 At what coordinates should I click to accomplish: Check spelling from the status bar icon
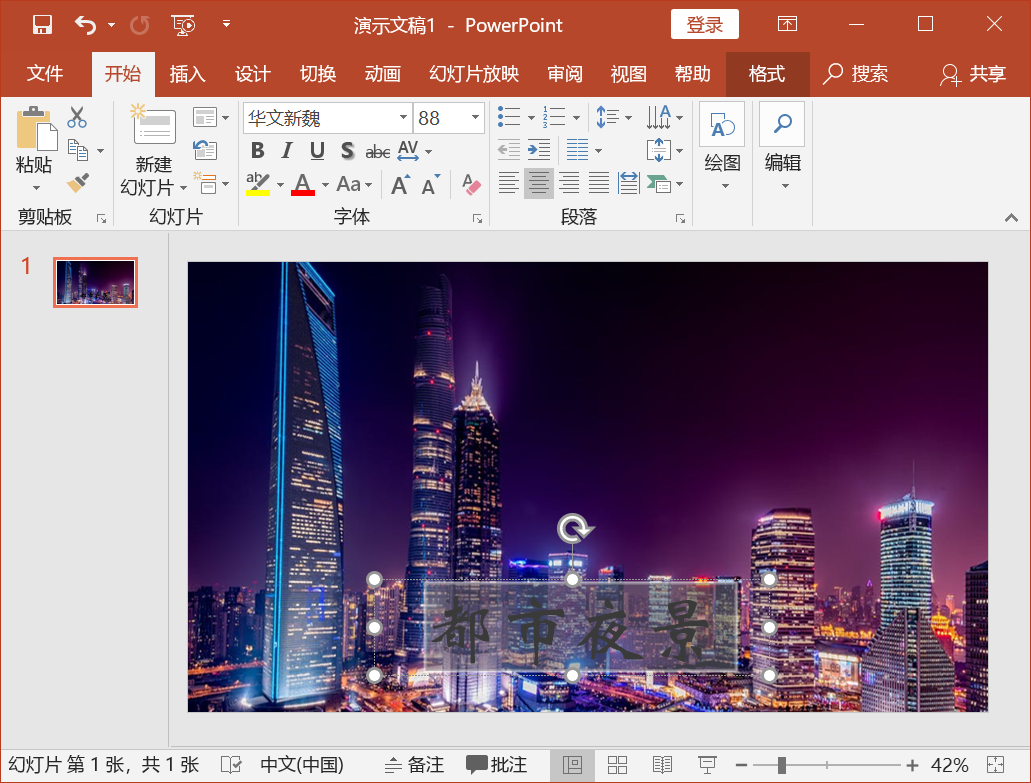click(231, 765)
